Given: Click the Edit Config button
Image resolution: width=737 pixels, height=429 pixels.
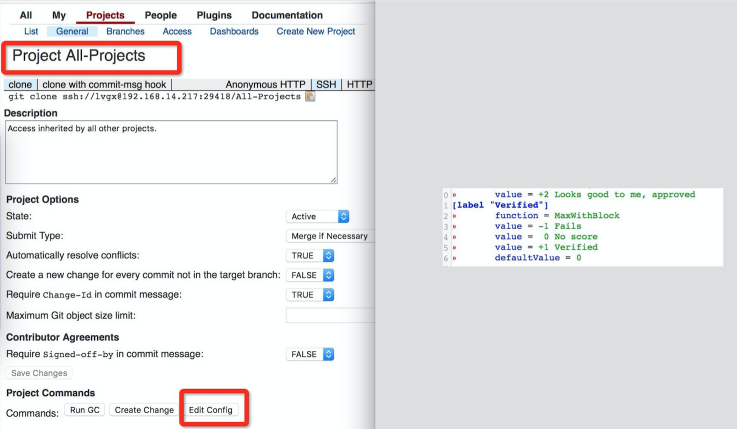Looking at the screenshot, I should click(x=211, y=410).
